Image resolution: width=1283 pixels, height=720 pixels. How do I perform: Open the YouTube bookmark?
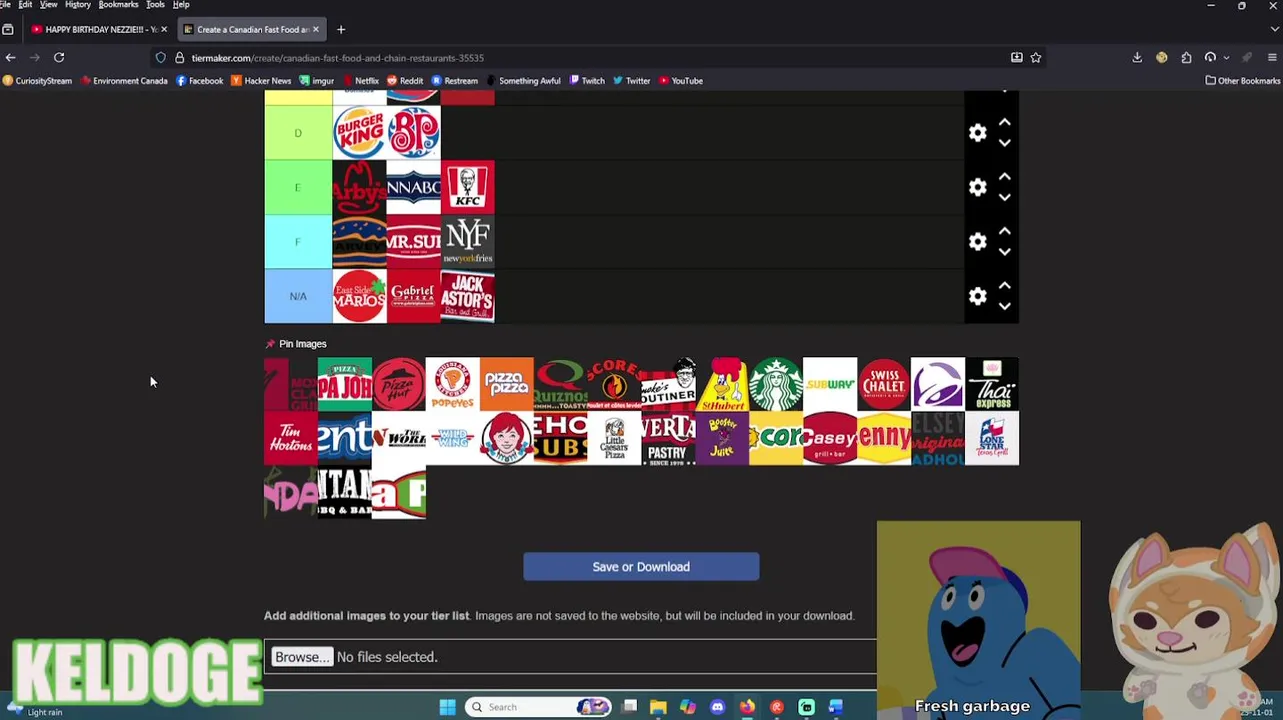(680, 81)
